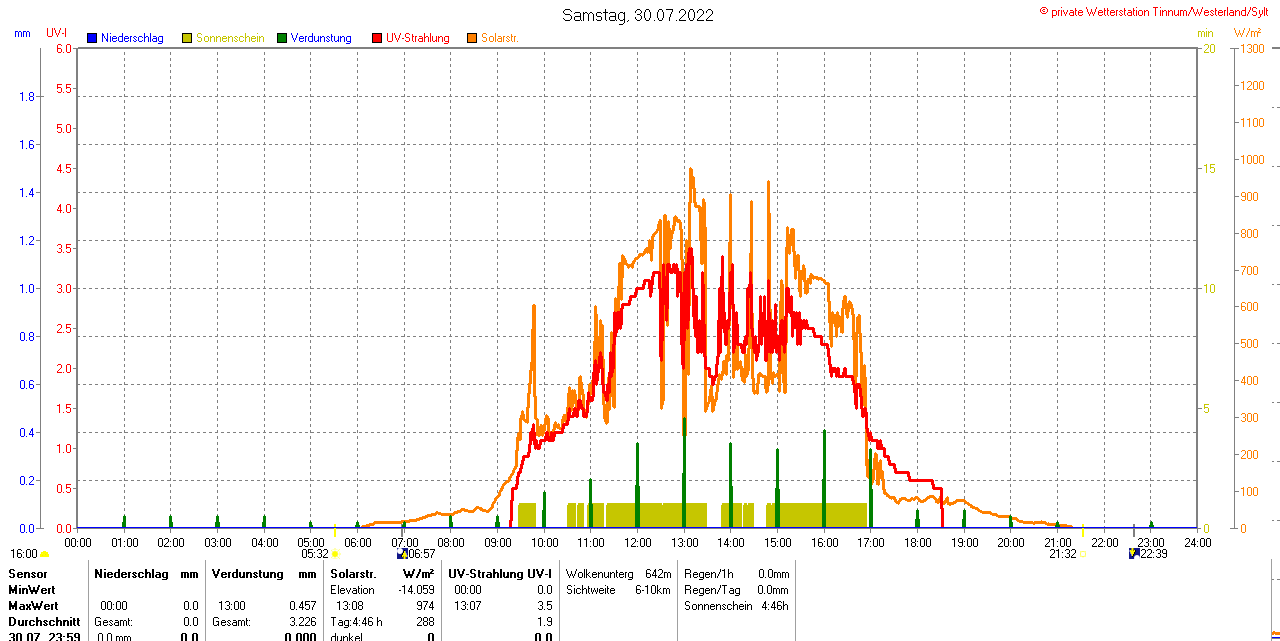Select the Niederschlag legend label
1280x641 pixels.
point(133,38)
